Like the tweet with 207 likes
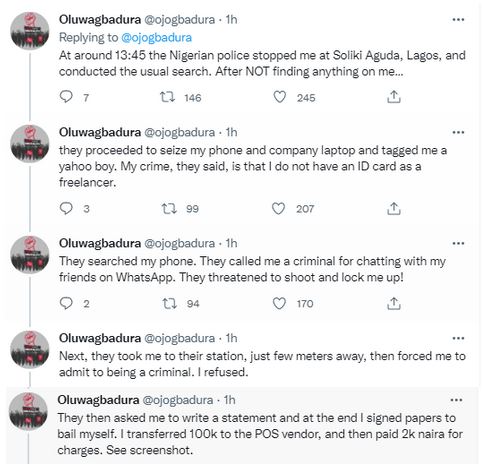 click(278, 209)
